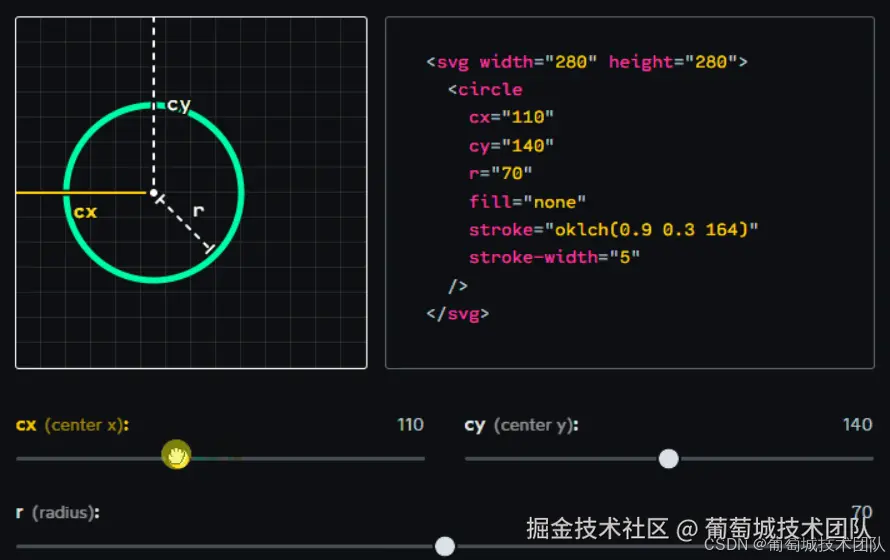Click the closing </svg> tag
Viewport: 890px width, 560px height.
457,314
